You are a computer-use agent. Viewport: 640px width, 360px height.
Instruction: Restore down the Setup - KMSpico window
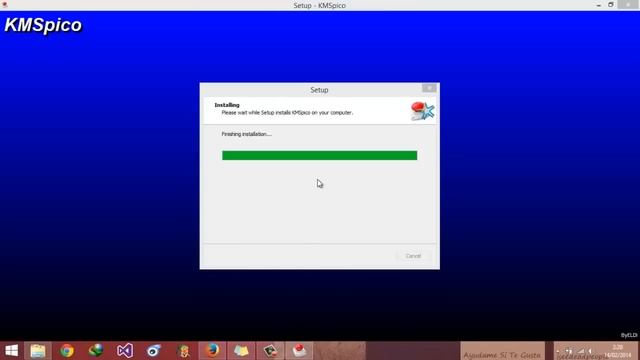611,5
